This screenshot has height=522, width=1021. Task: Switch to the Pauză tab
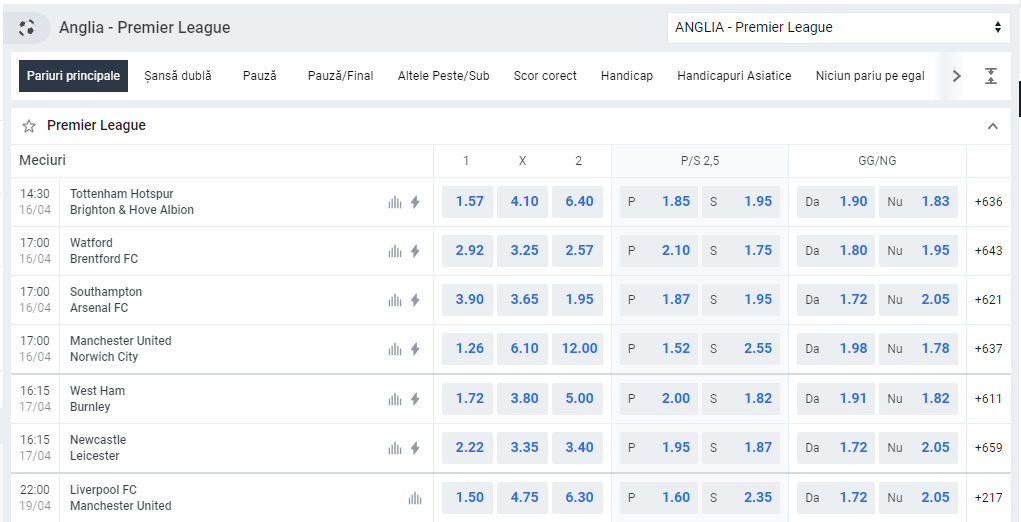tap(260, 76)
